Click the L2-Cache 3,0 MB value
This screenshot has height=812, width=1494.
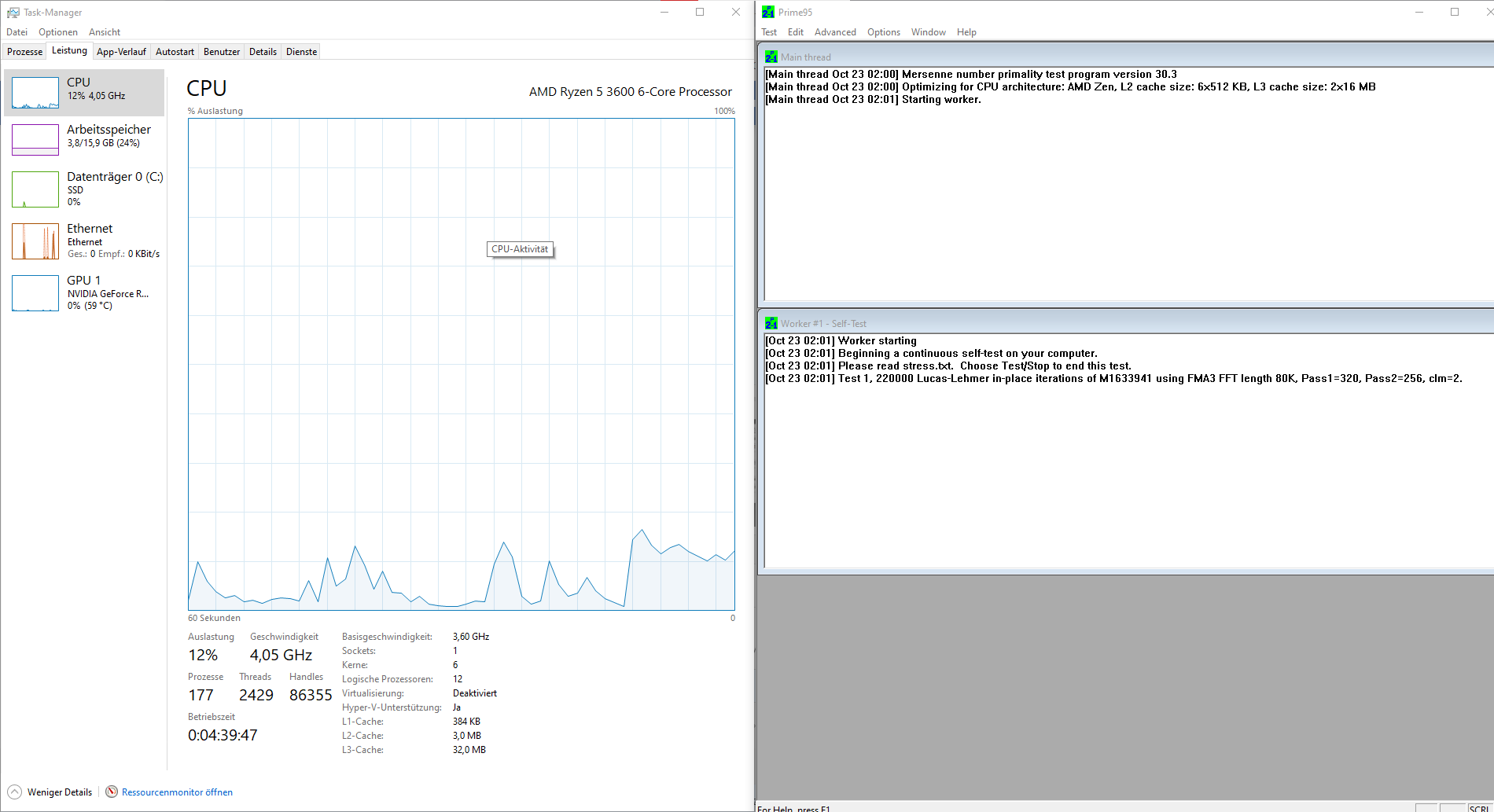pyautogui.click(x=467, y=736)
